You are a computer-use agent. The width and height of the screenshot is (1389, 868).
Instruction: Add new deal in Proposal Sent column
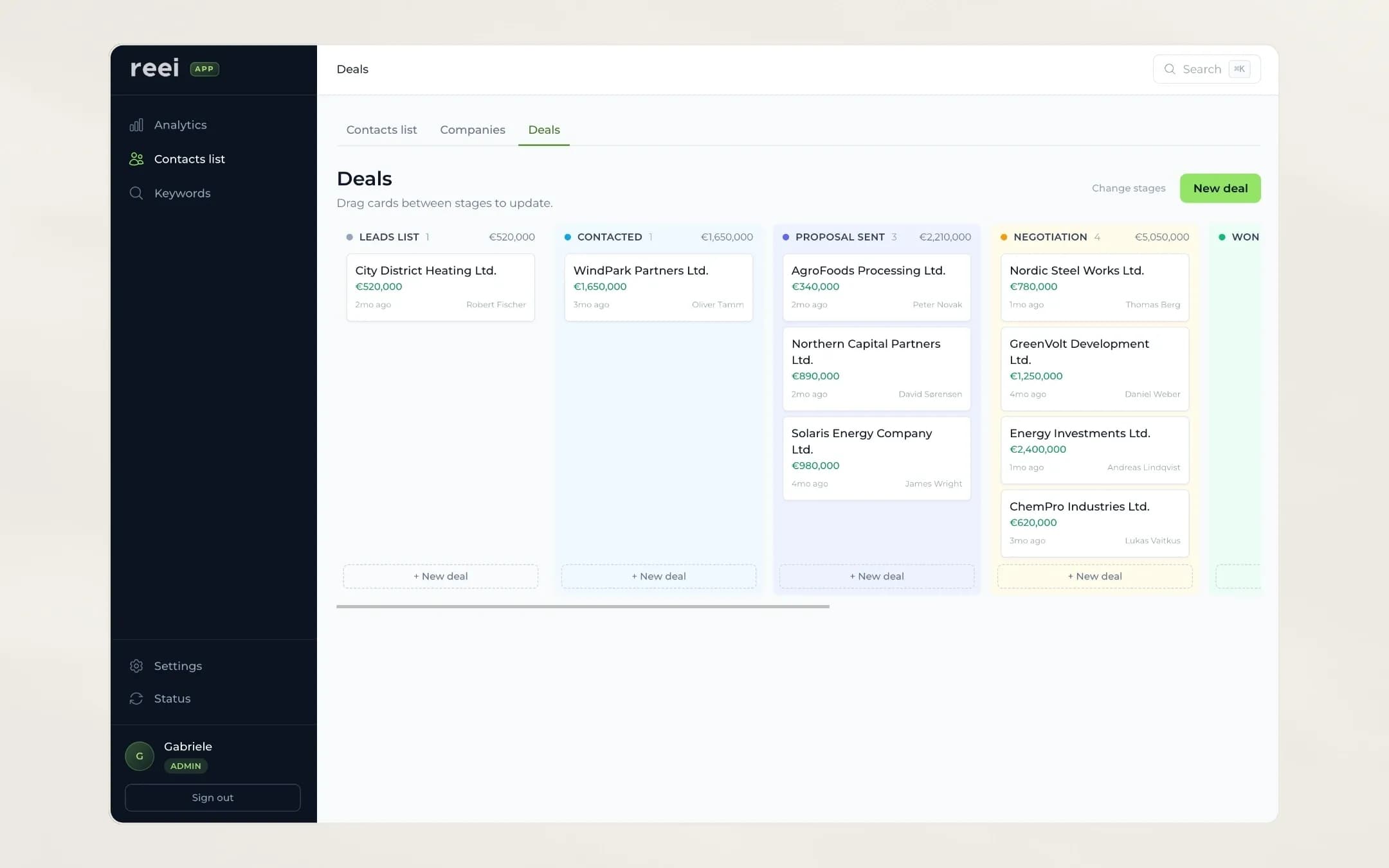click(x=876, y=576)
